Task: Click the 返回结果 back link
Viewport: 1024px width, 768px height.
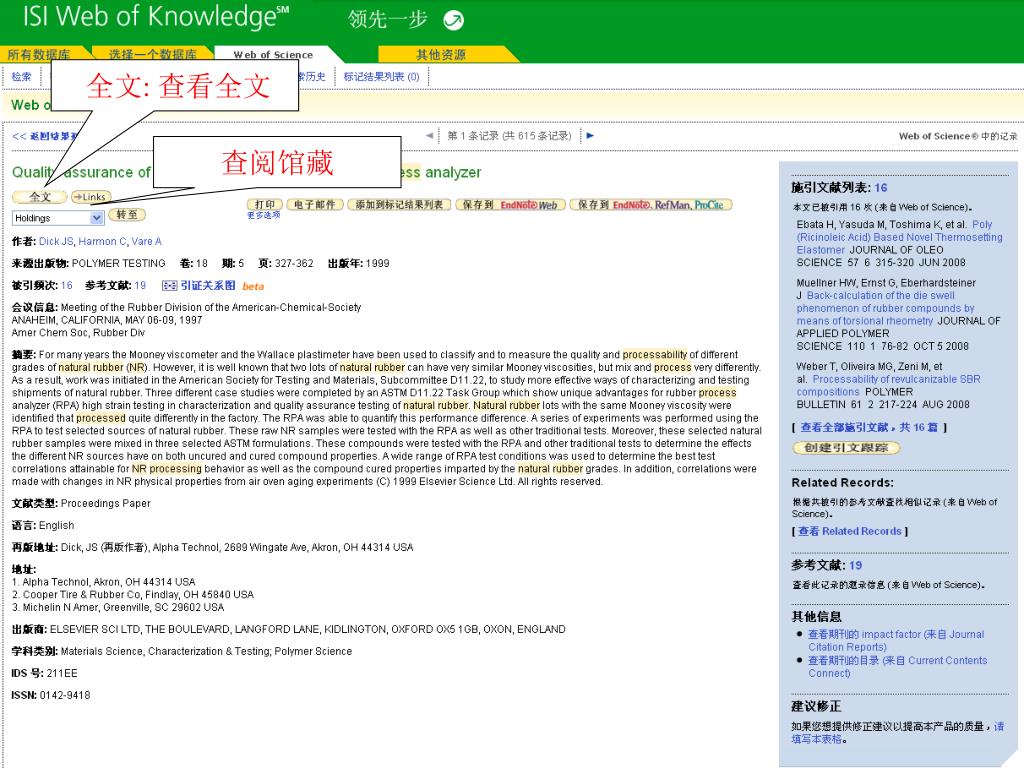Action: coord(44,136)
